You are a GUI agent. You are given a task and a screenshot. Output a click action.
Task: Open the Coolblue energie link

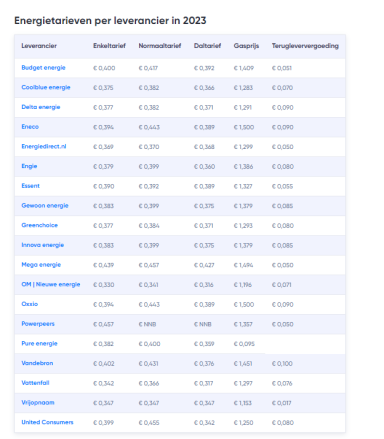(46, 87)
